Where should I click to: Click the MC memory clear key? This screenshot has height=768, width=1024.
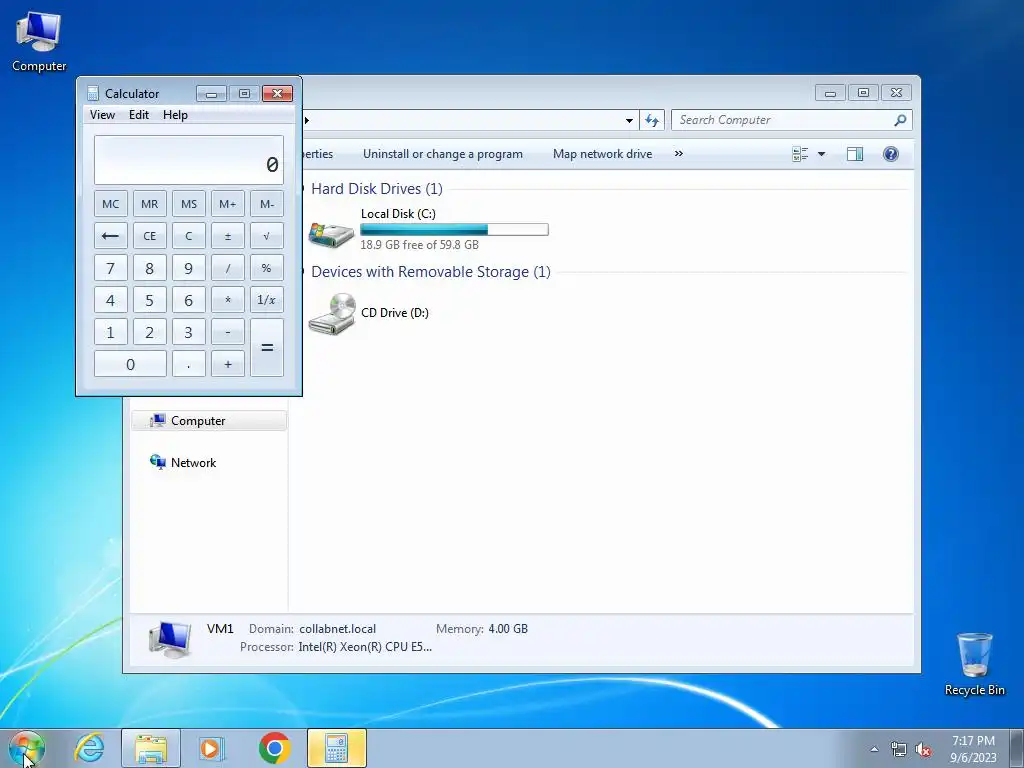point(110,204)
